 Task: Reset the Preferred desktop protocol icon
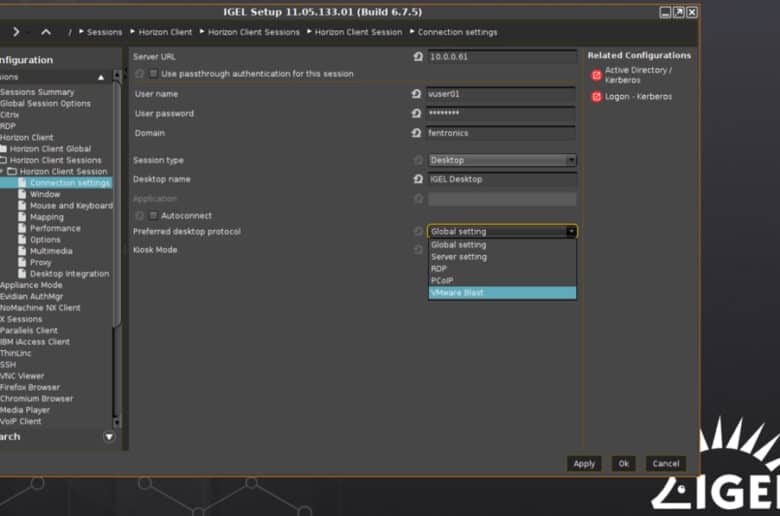tap(418, 231)
